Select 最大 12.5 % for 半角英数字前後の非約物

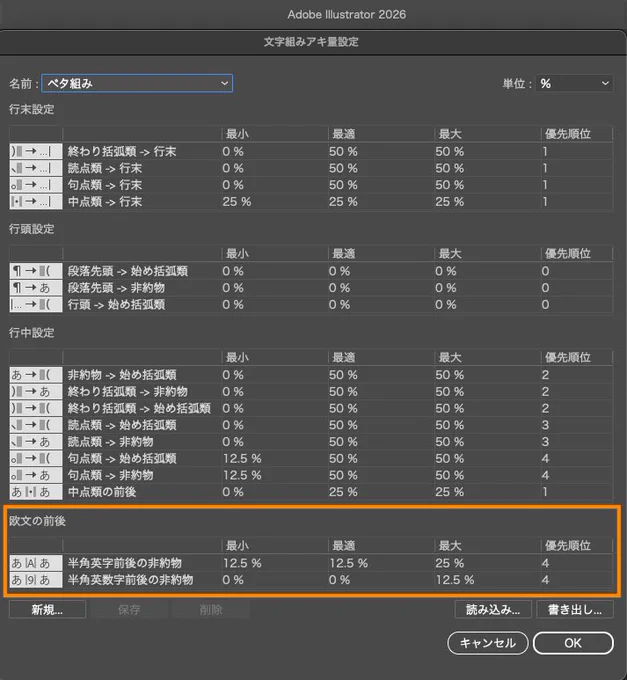click(455, 580)
